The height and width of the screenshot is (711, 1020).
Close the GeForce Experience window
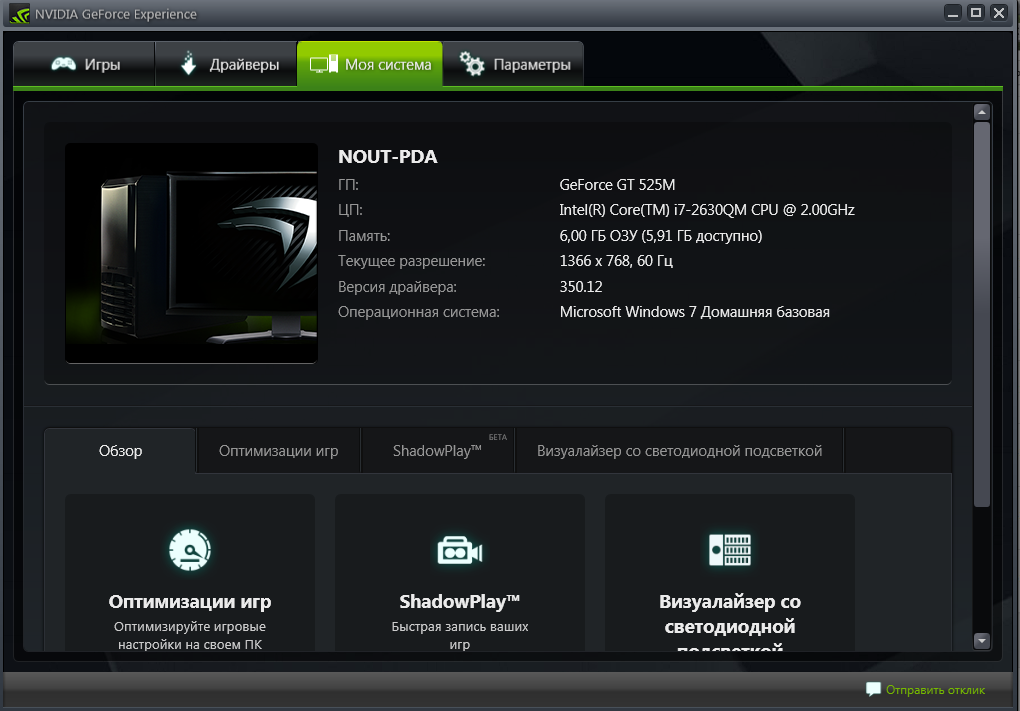coord(999,13)
